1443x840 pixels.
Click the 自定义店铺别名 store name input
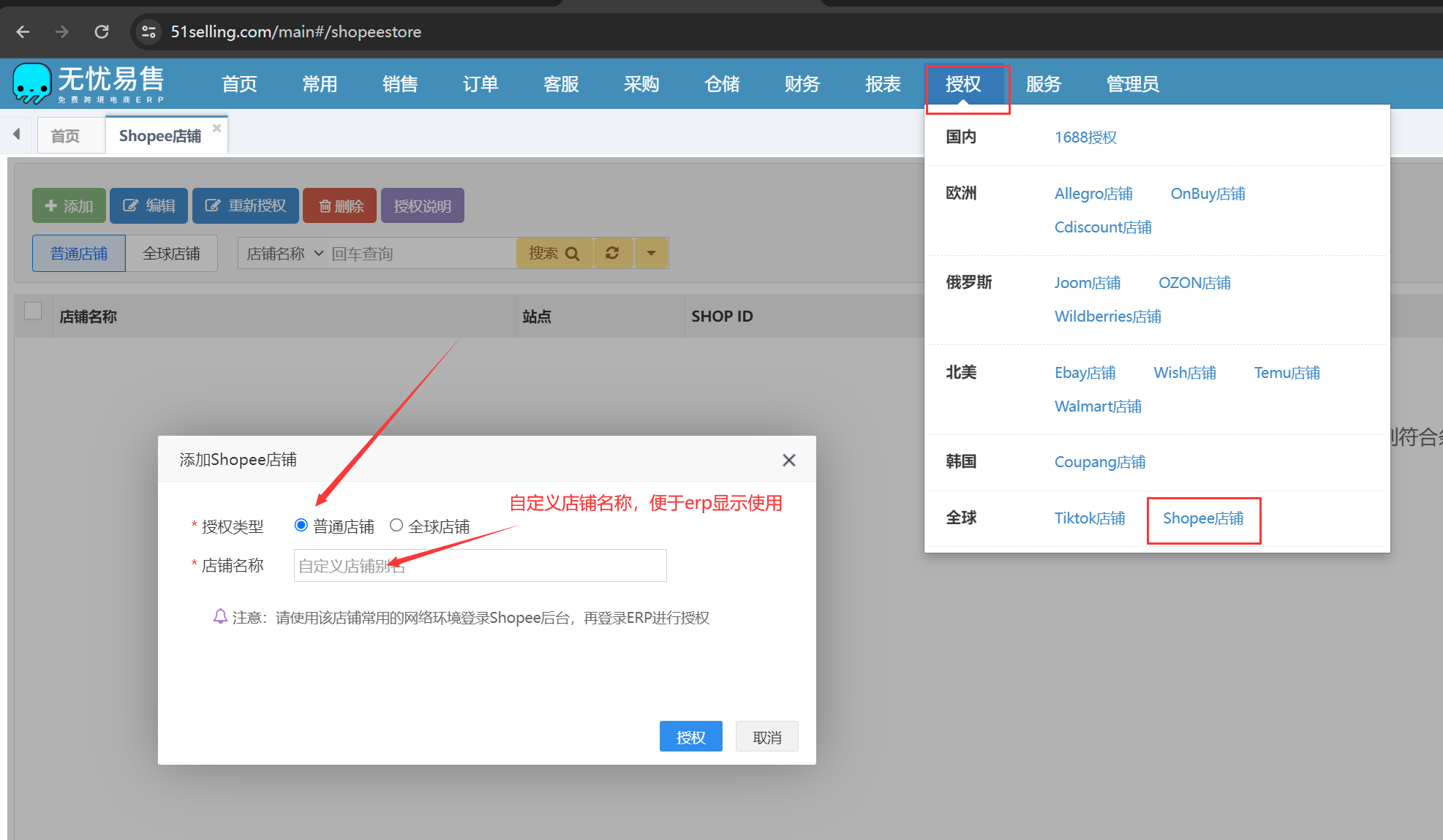[x=480, y=565]
